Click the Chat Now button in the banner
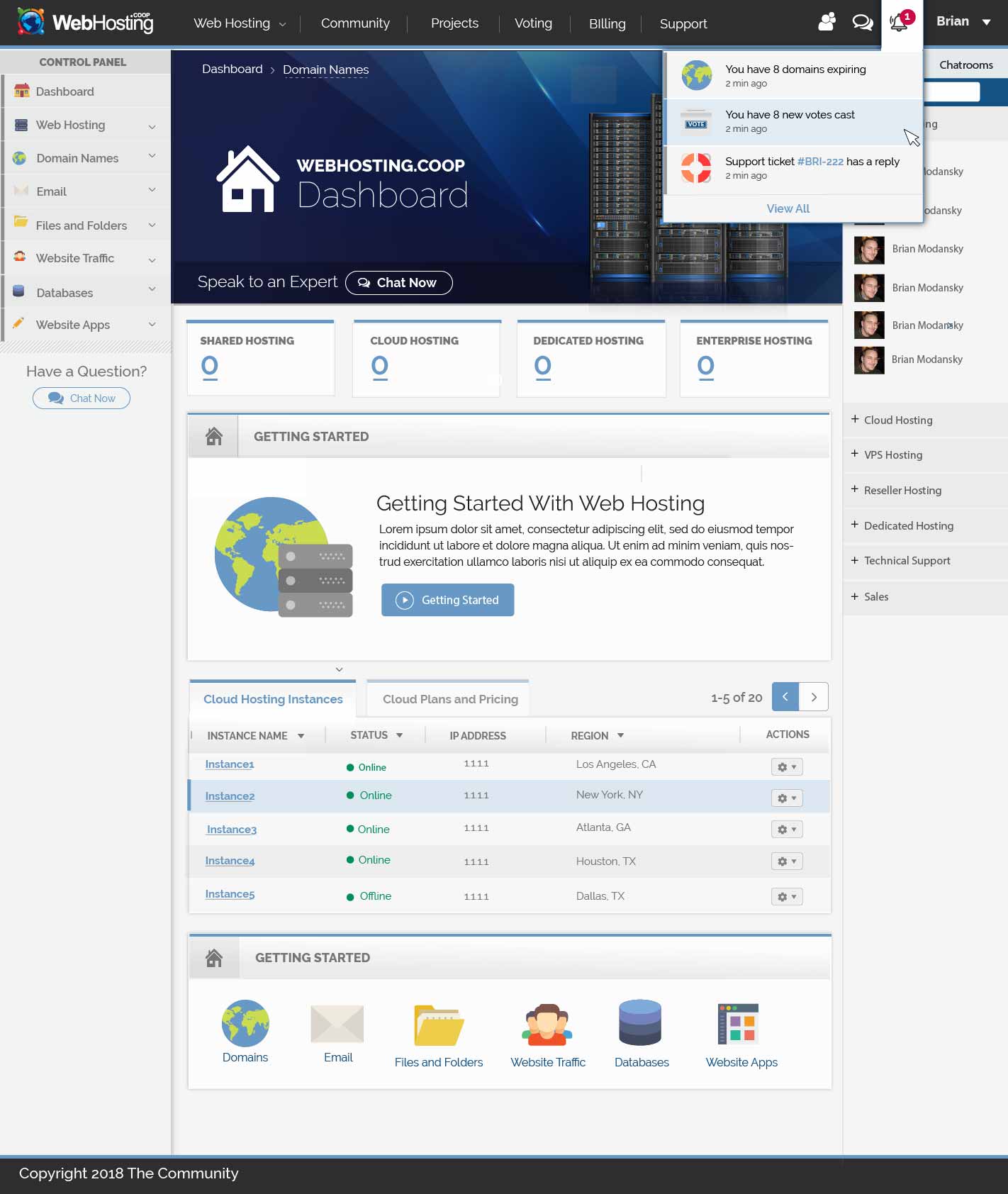 click(x=399, y=282)
